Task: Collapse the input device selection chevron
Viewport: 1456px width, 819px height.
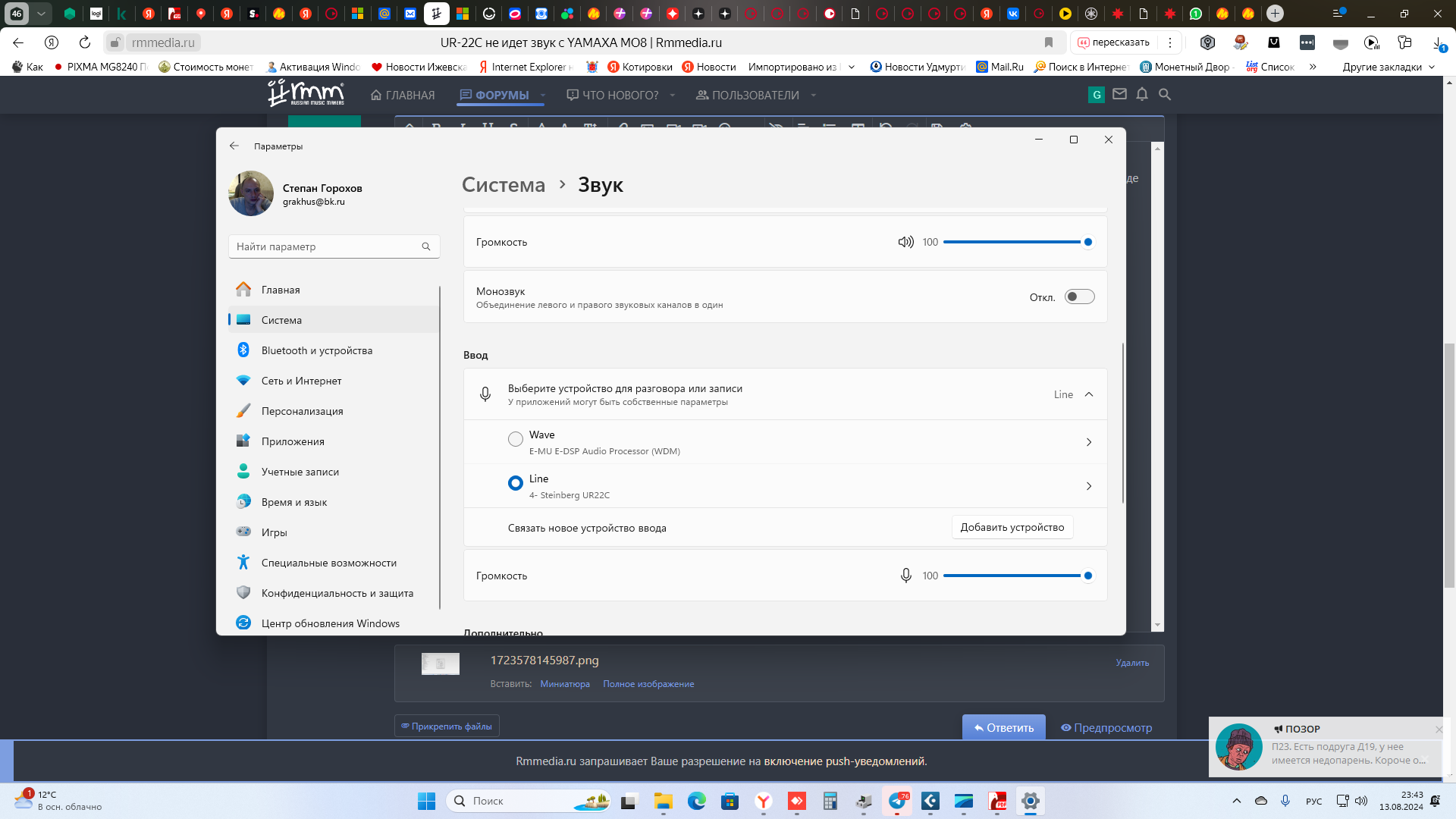Action: click(1089, 394)
